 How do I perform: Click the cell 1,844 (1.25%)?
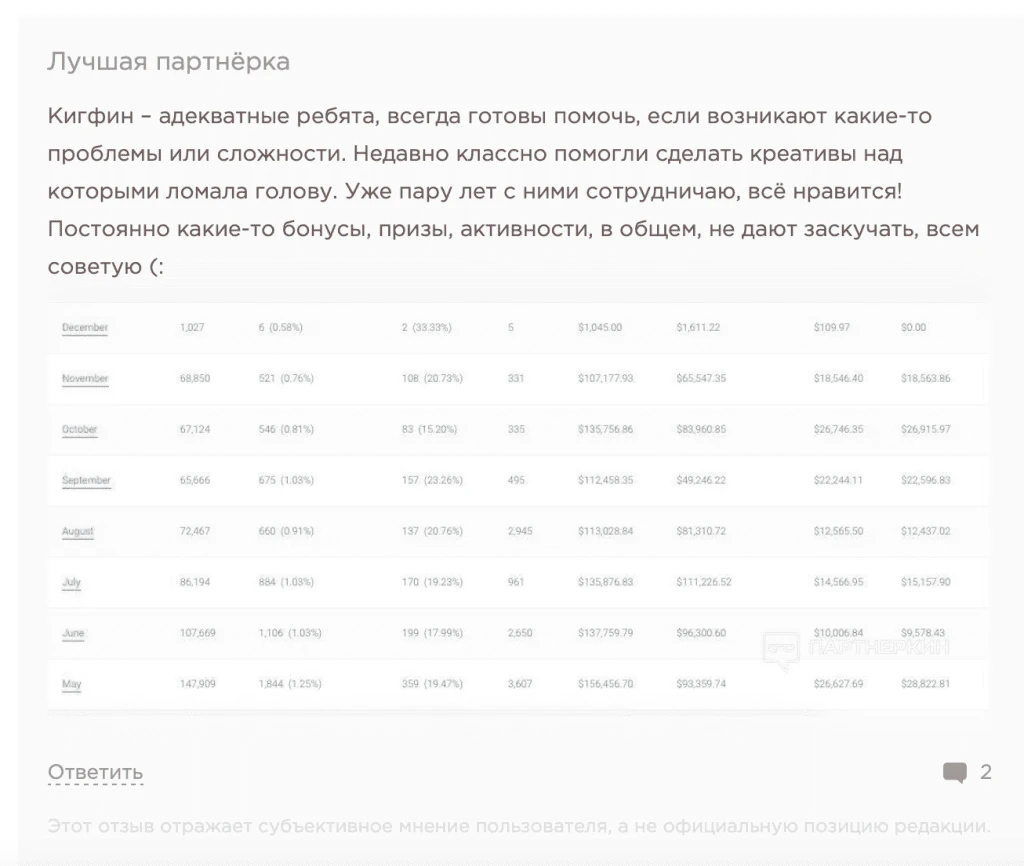pos(290,684)
